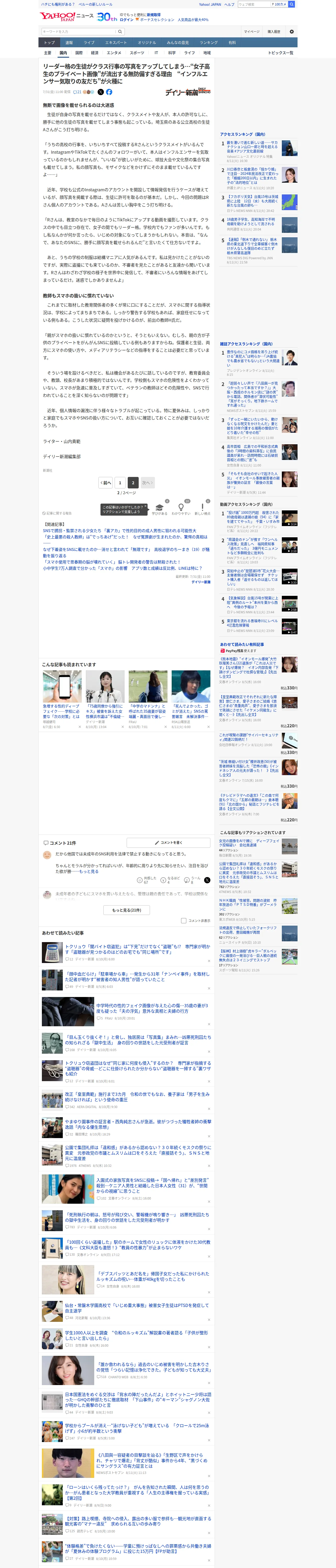The width and height of the screenshot is (336, 1568).
Task: Click the keyword search magnifier icon
Action: point(120,31)
